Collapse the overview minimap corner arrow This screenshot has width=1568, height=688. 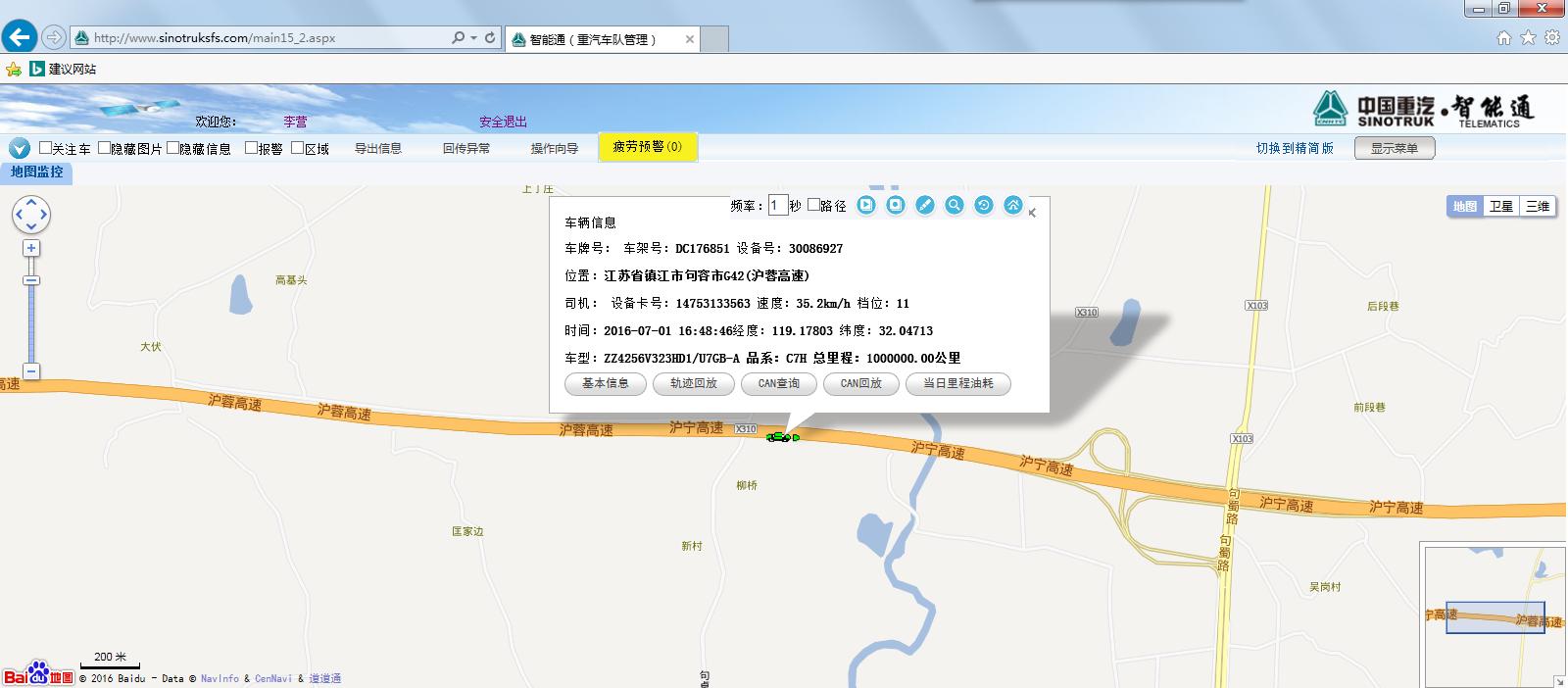click(x=1560, y=681)
